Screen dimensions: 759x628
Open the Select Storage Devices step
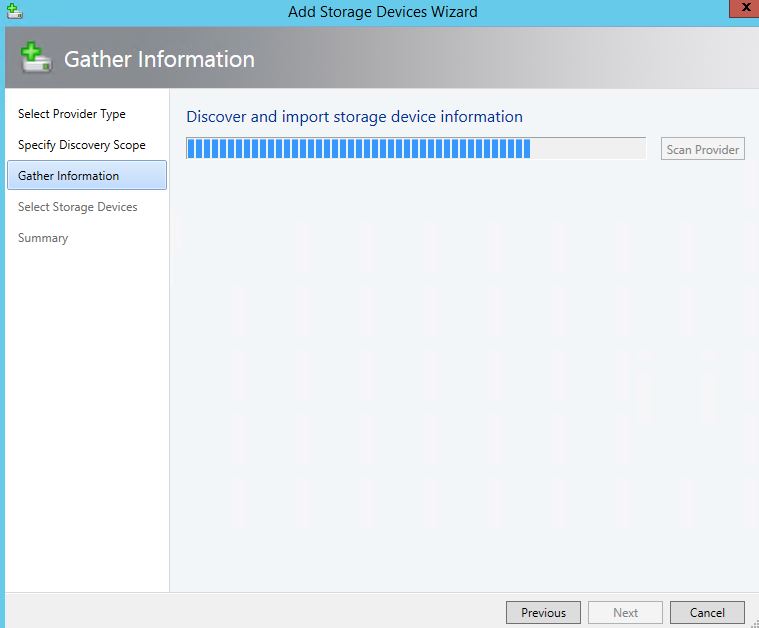(x=77, y=207)
